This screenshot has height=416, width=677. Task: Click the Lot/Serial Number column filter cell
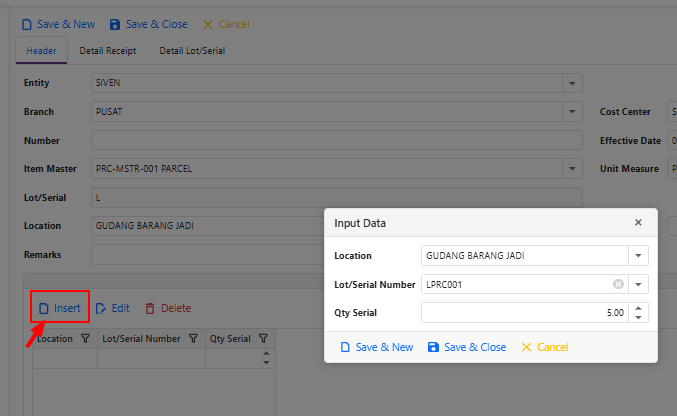(152, 359)
